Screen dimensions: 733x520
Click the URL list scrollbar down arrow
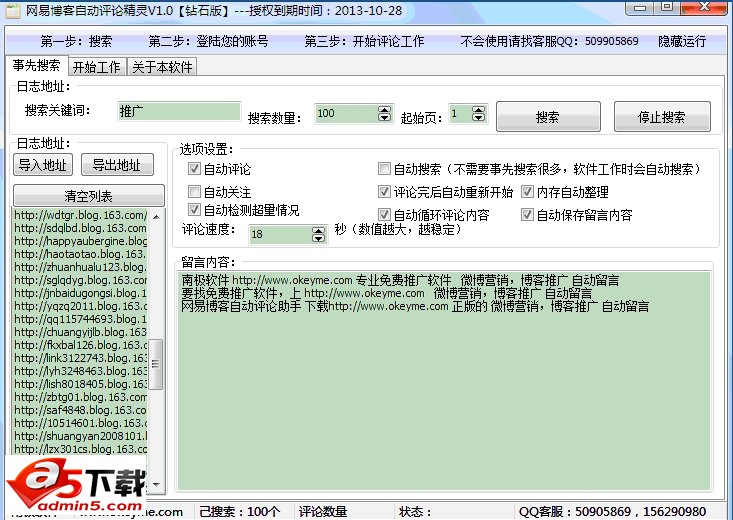point(157,485)
